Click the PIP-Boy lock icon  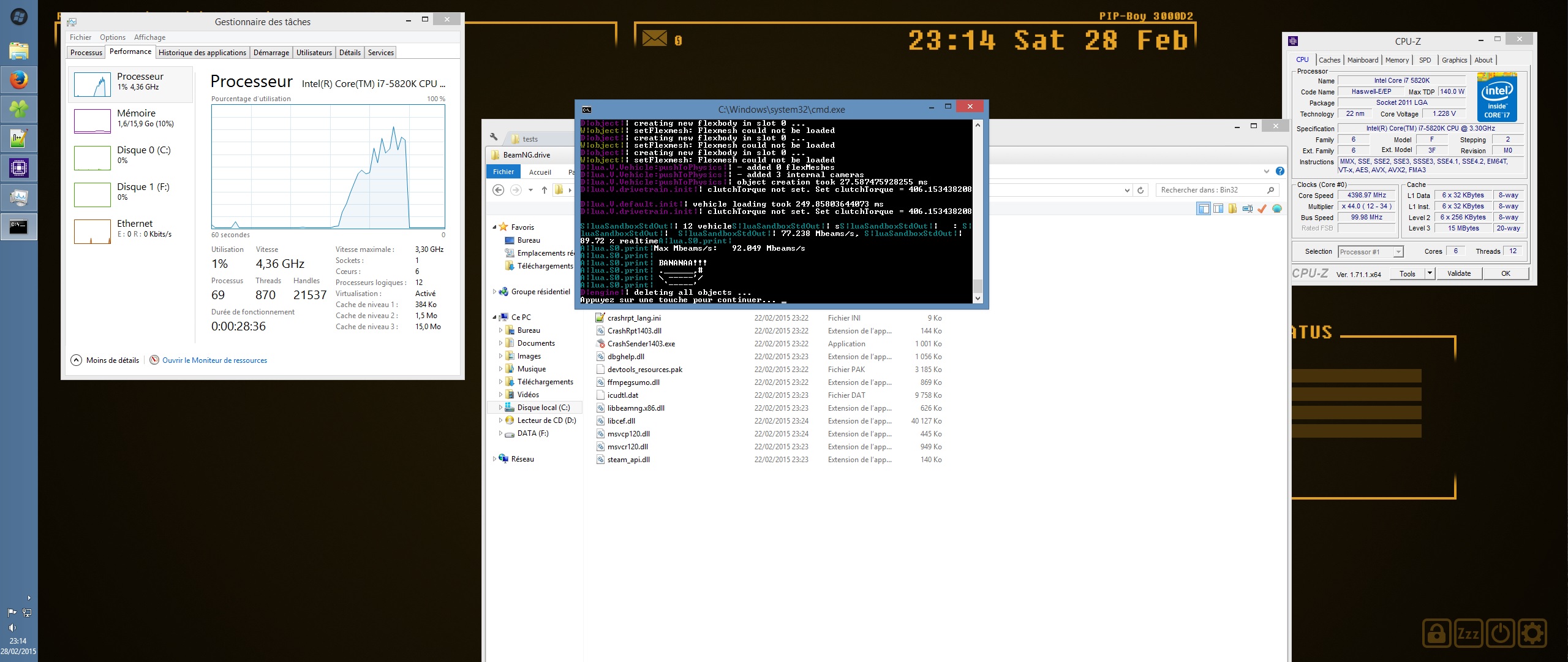[1437, 634]
